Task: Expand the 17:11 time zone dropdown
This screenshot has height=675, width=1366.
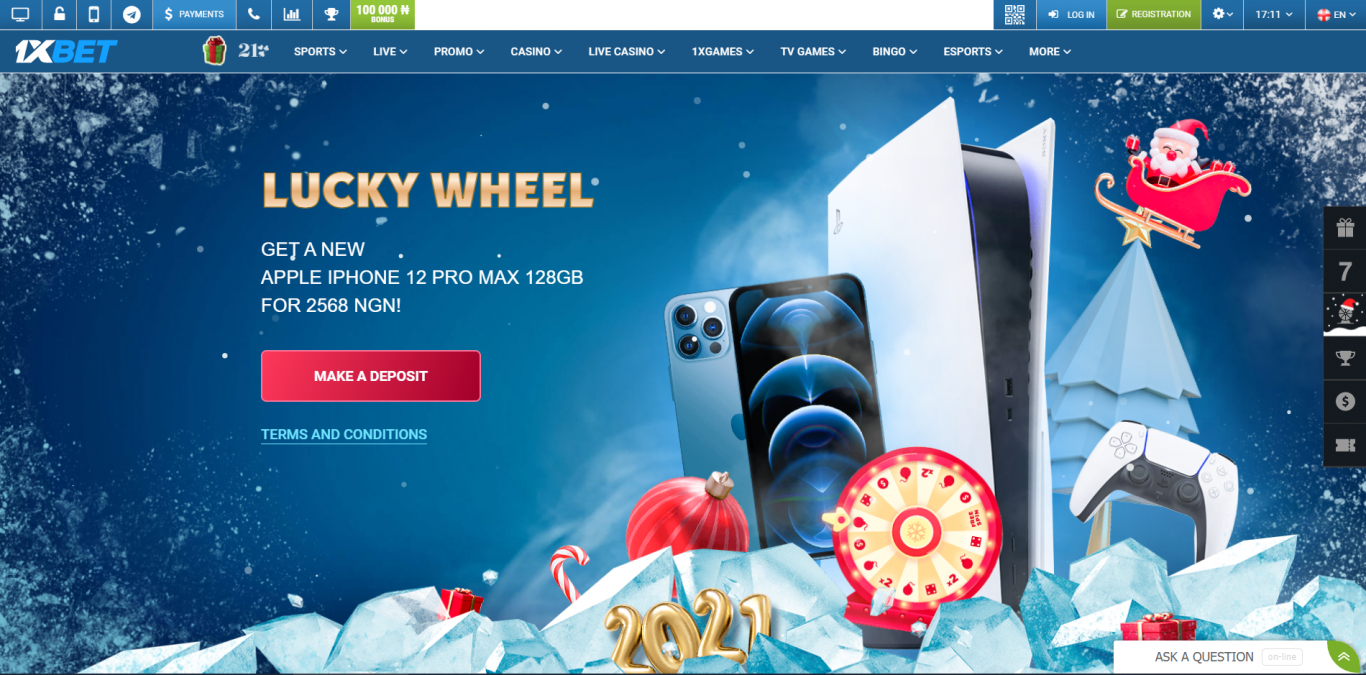Action: coord(1274,14)
